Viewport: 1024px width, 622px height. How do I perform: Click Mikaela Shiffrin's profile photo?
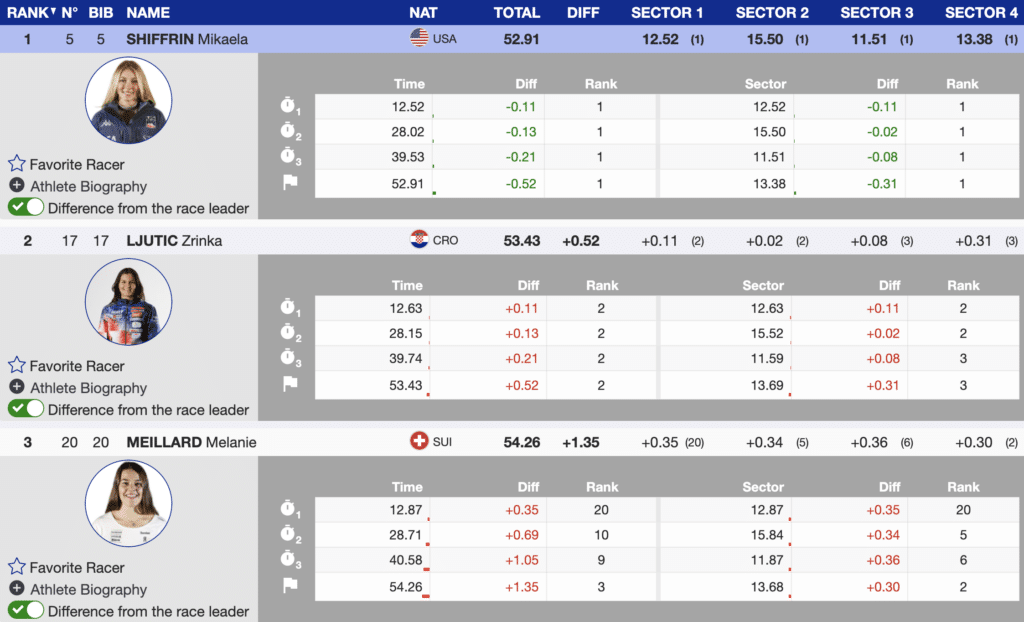click(x=128, y=102)
